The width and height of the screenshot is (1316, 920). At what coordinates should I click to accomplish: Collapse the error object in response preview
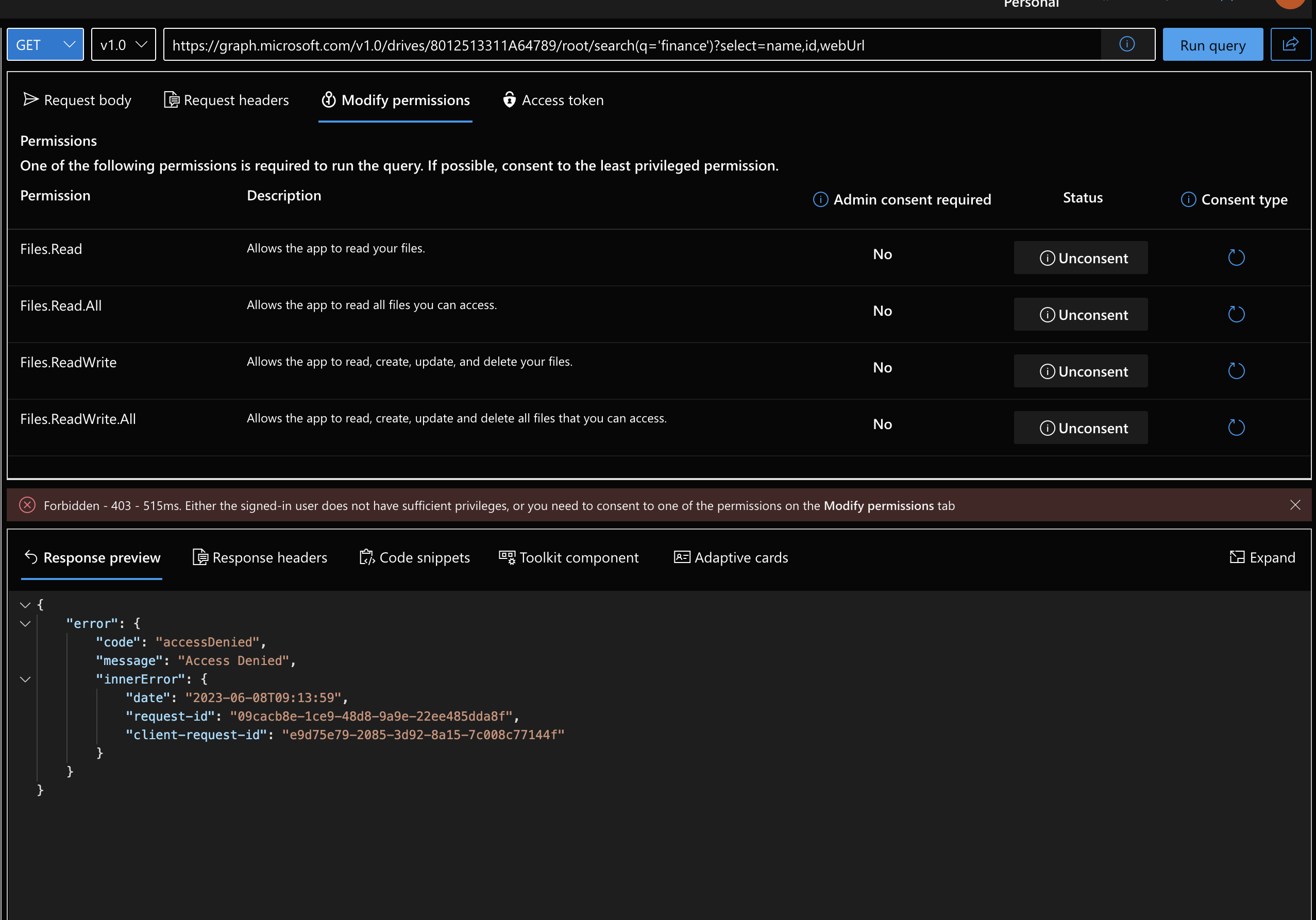point(25,624)
